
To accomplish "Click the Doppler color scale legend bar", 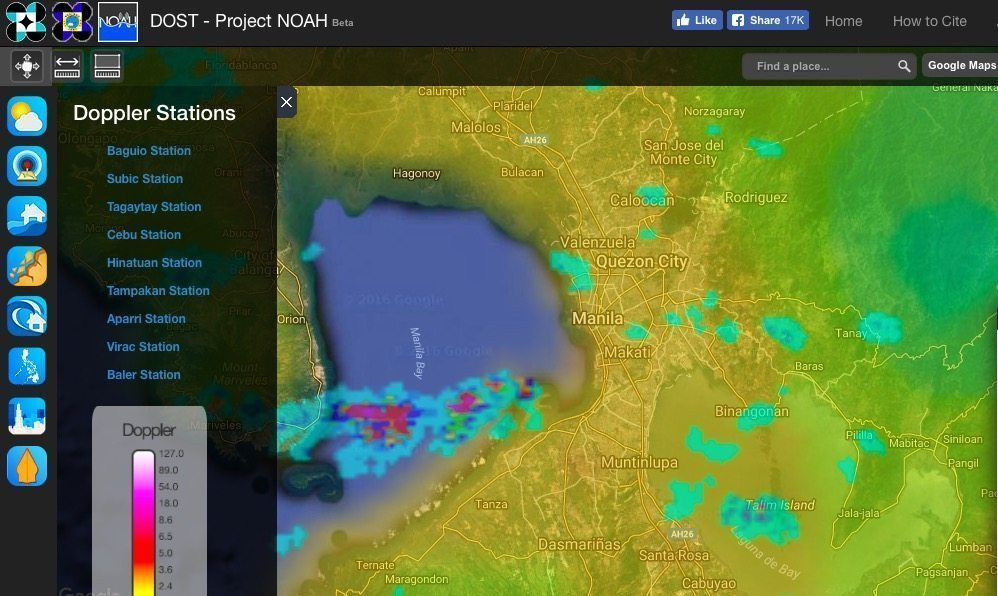I will (x=144, y=523).
